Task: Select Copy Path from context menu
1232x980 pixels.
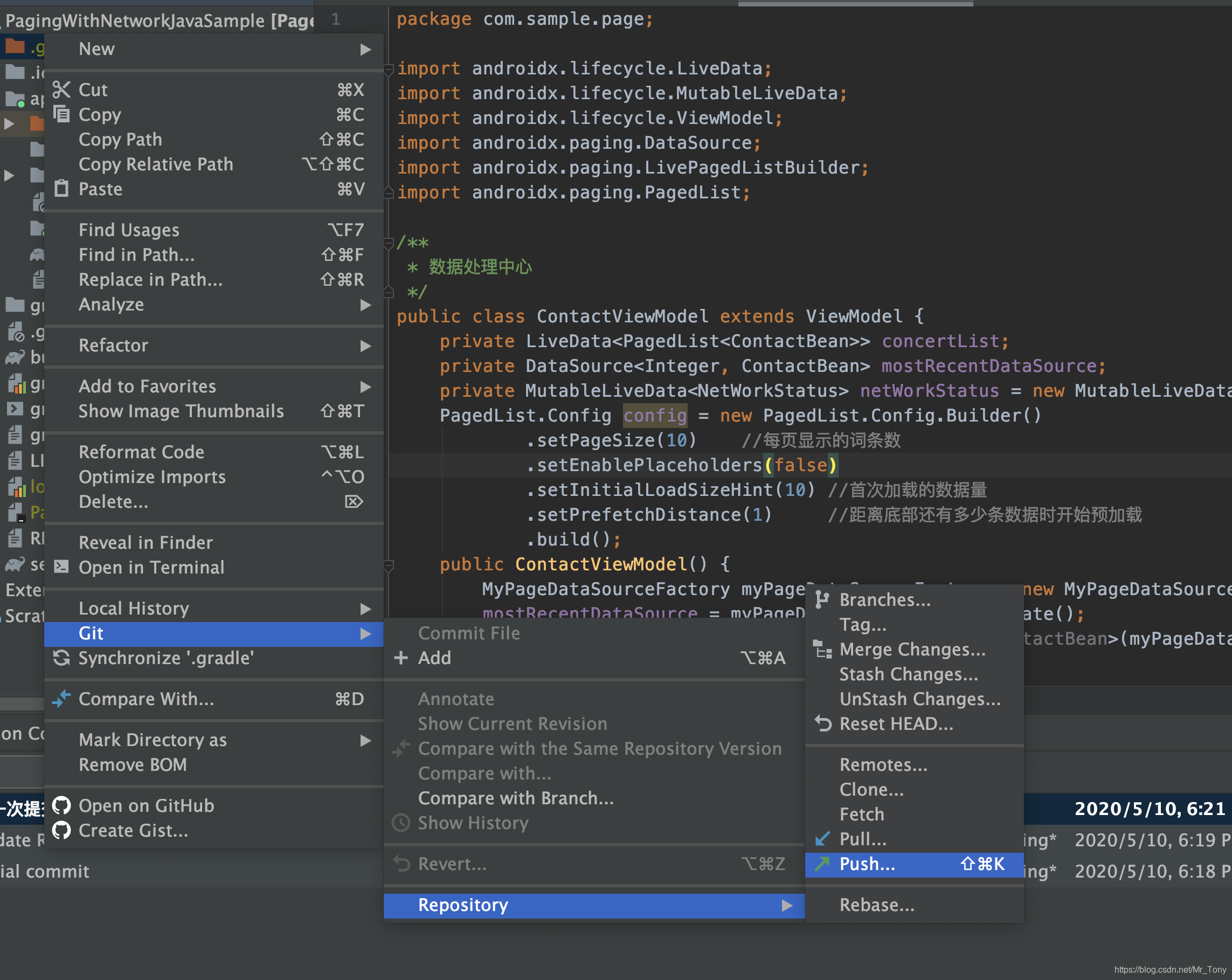Action: (x=214, y=140)
